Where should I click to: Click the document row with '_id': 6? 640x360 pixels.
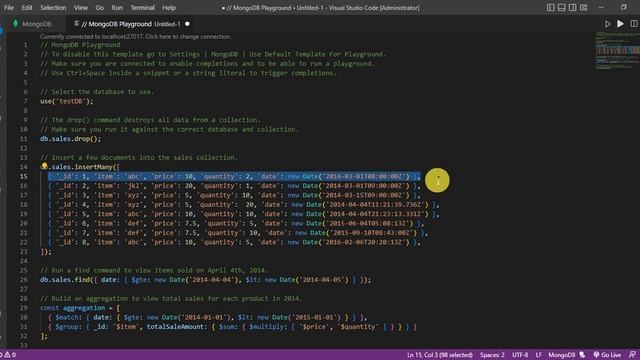tap(236, 223)
